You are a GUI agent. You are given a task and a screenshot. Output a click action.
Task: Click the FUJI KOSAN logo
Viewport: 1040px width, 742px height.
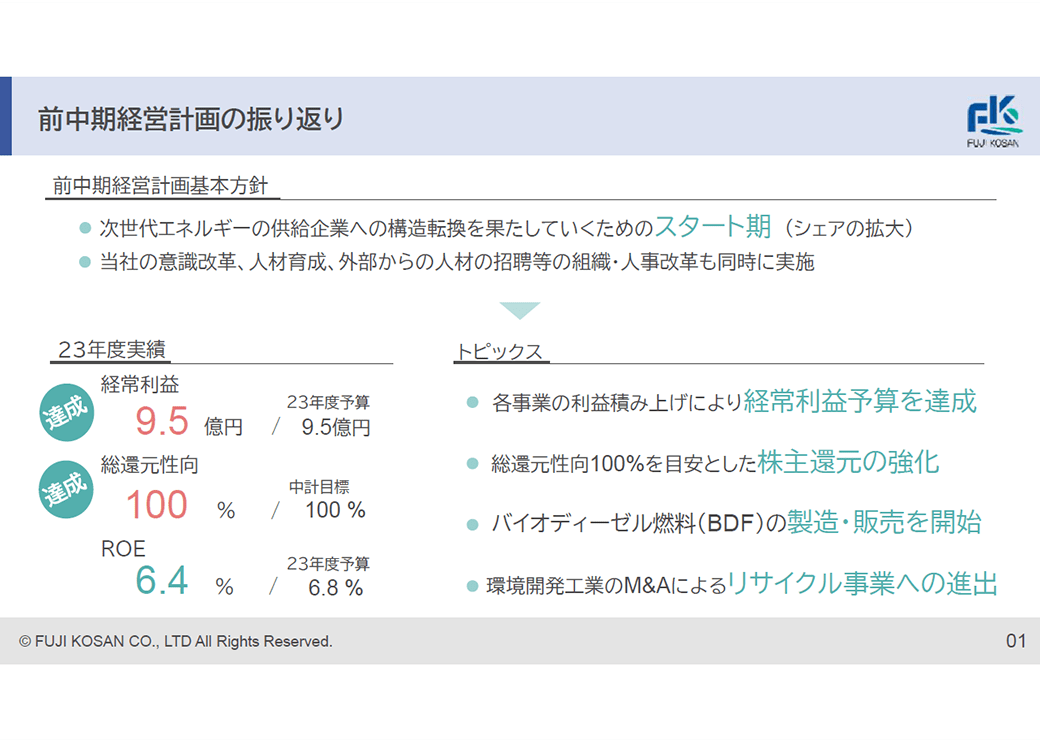(993, 122)
